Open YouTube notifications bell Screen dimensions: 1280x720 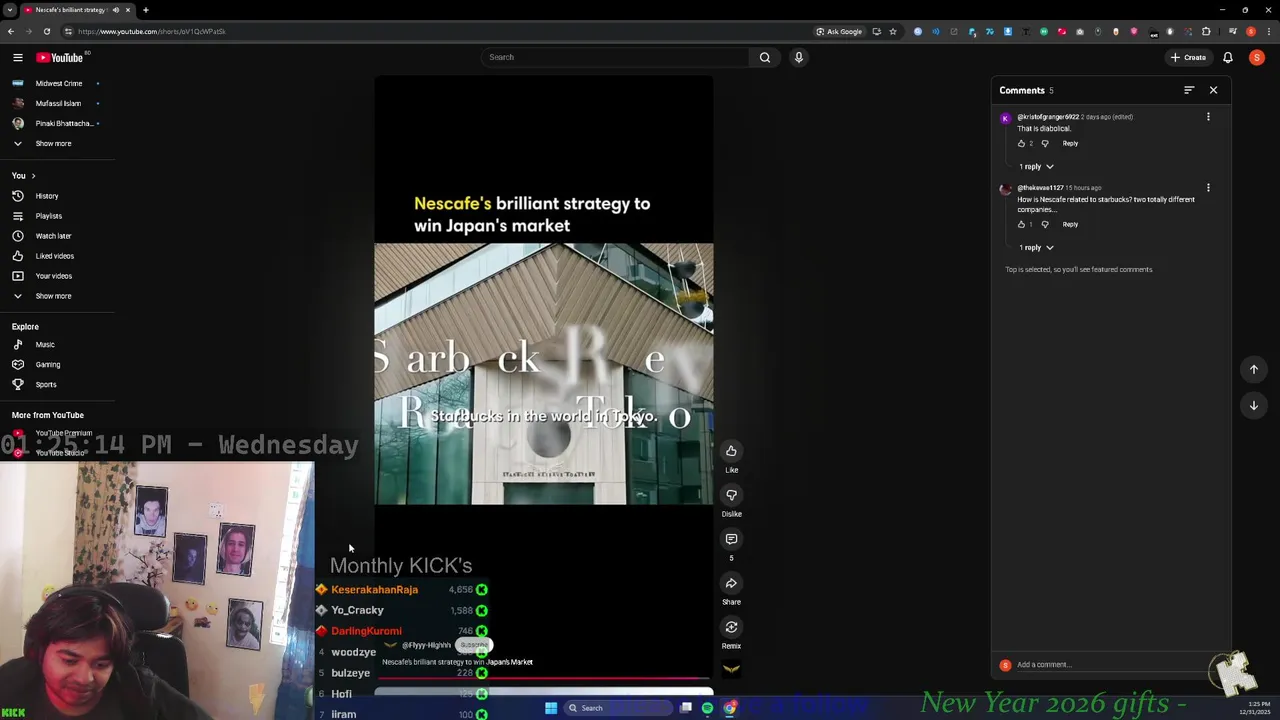point(1228,57)
